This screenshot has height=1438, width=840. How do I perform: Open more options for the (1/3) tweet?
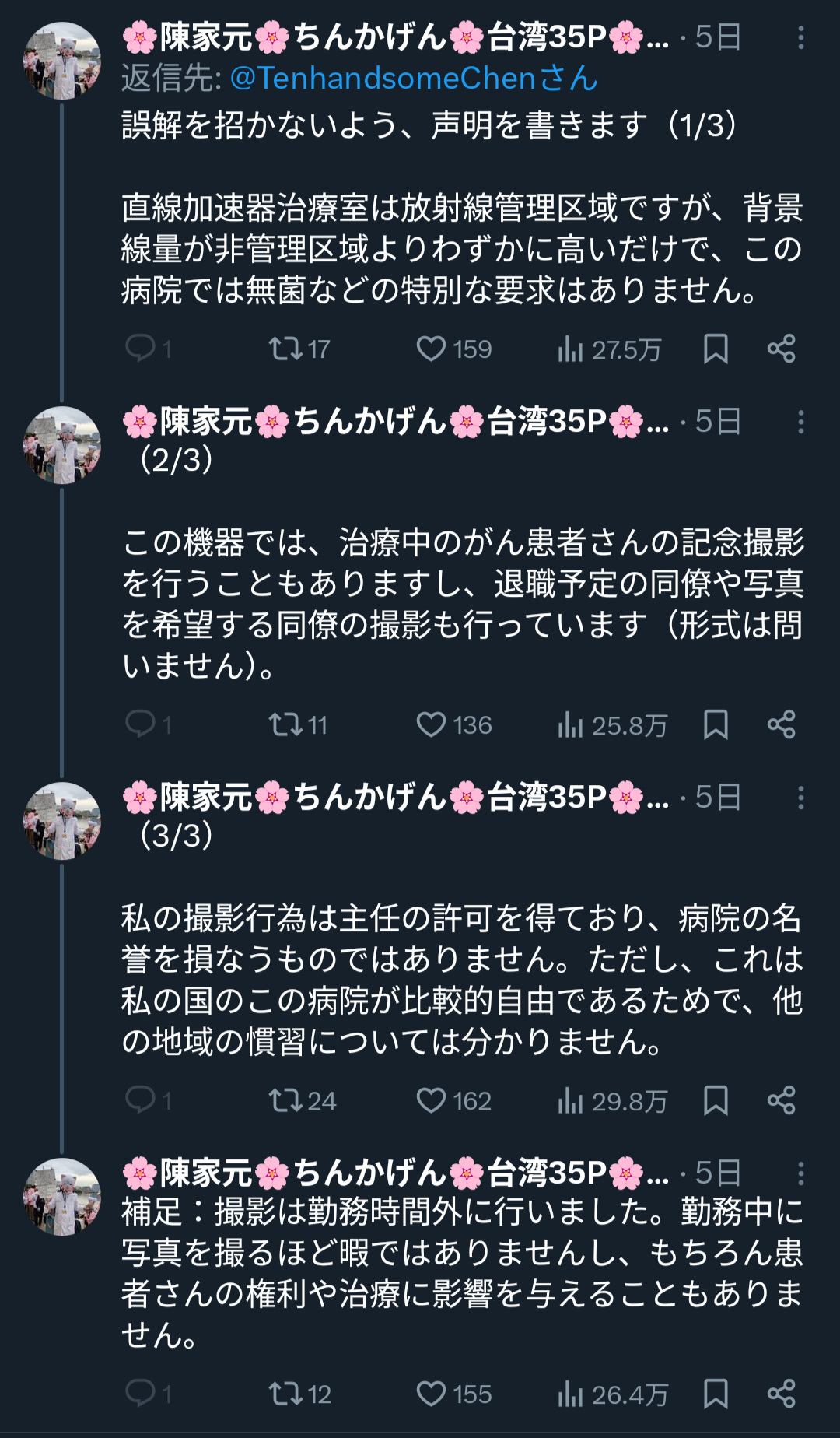(800, 37)
